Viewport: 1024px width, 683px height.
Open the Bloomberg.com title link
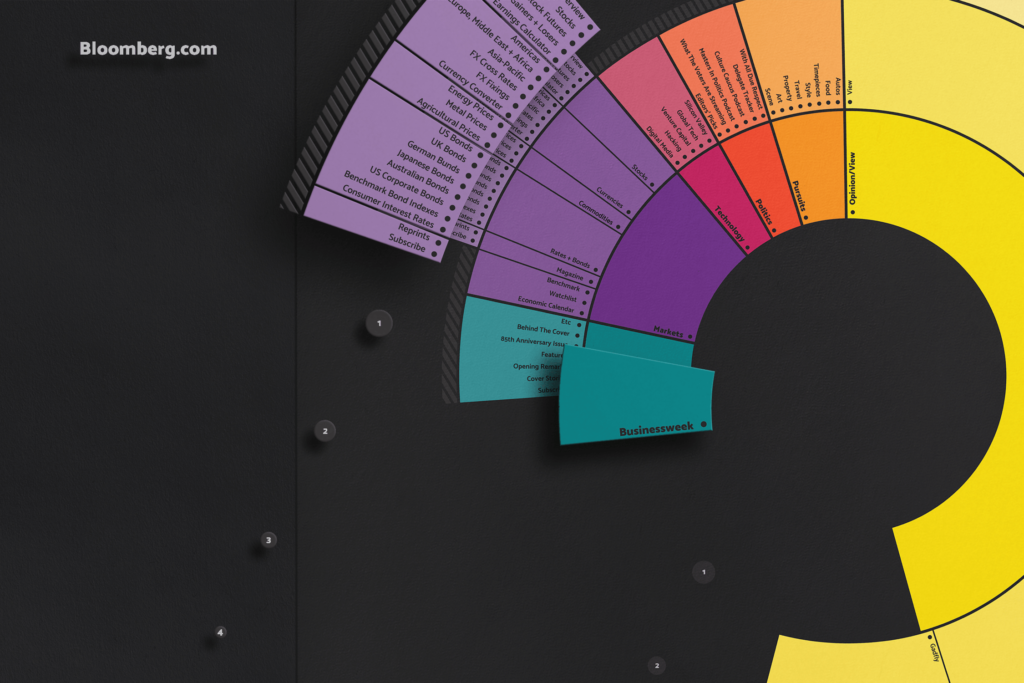pyautogui.click(x=148, y=48)
